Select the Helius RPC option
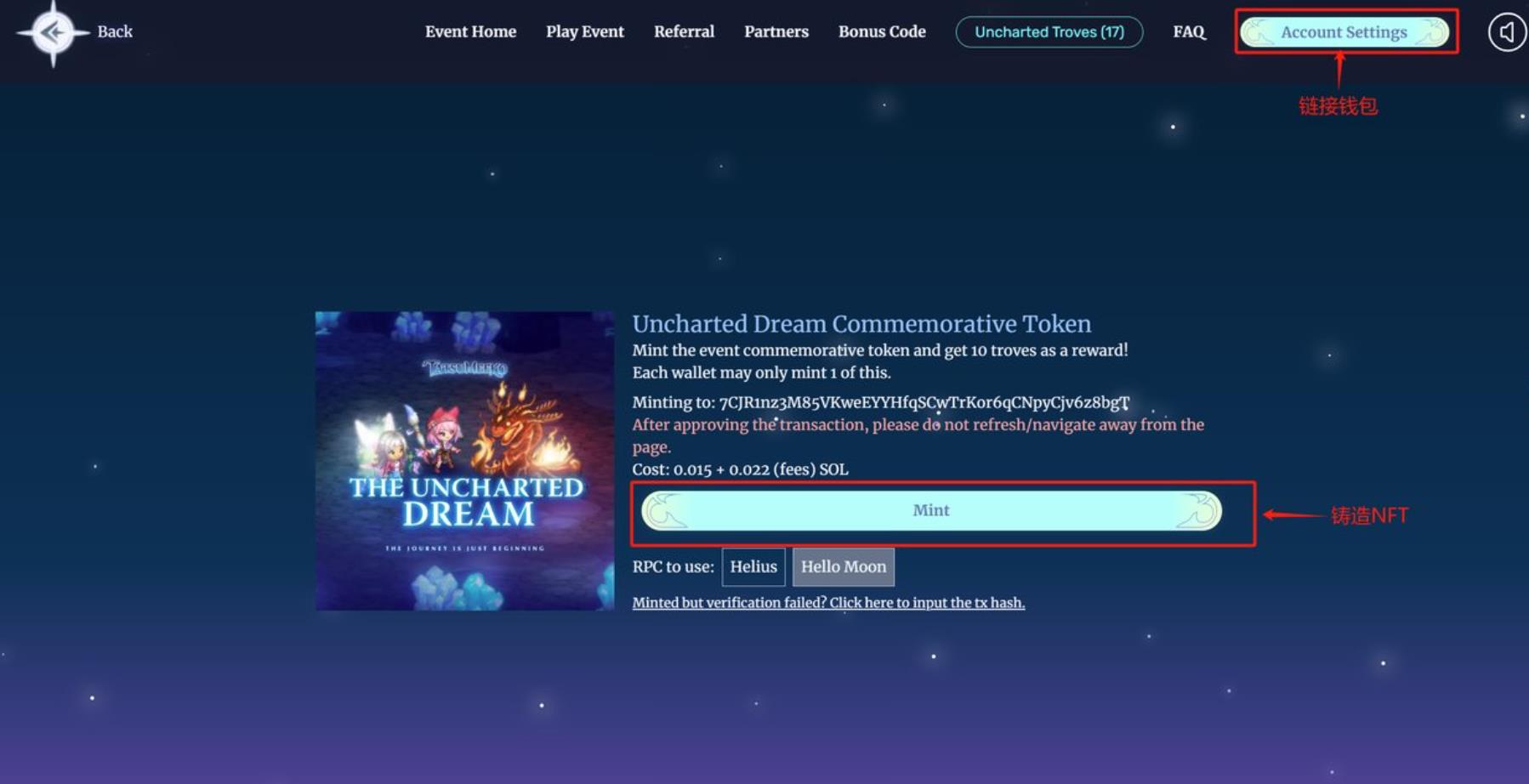The width and height of the screenshot is (1529, 784). pyautogui.click(x=753, y=567)
